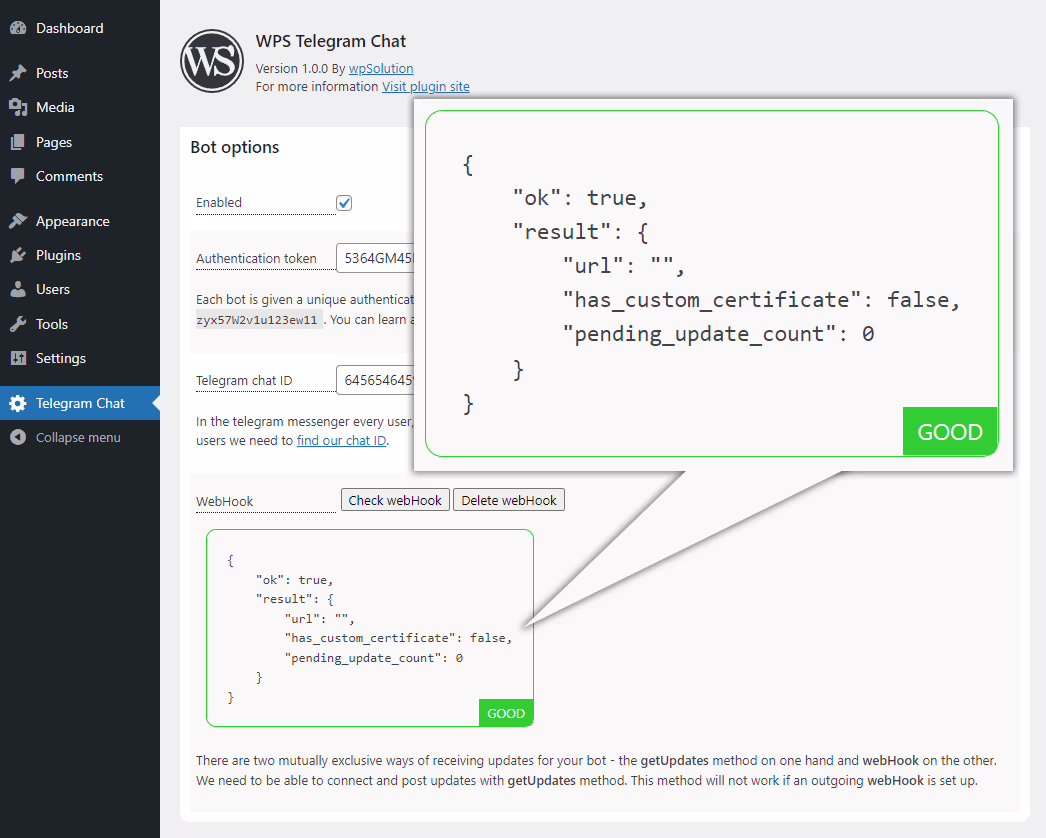Open the find our chat ID link

point(341,440)
